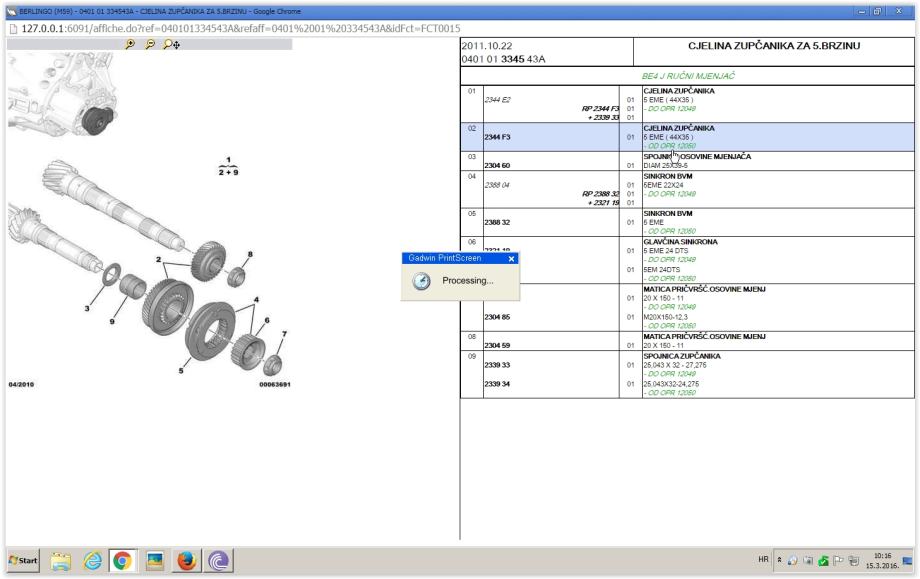Click the diagram date 04/2010
920x579 pixels.
[x=21, y=384]
